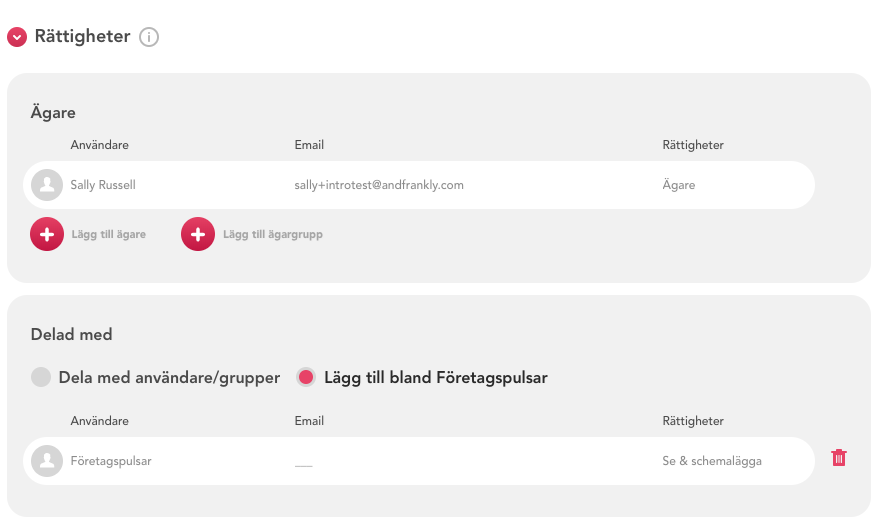
Task: Delete the Företagspulsar row with the trash icon
Action: tap(839, 458)
